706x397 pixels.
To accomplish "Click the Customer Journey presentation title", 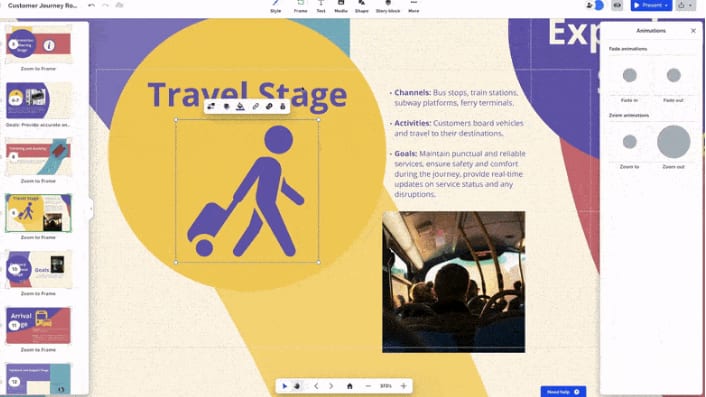I will (43, 5).
